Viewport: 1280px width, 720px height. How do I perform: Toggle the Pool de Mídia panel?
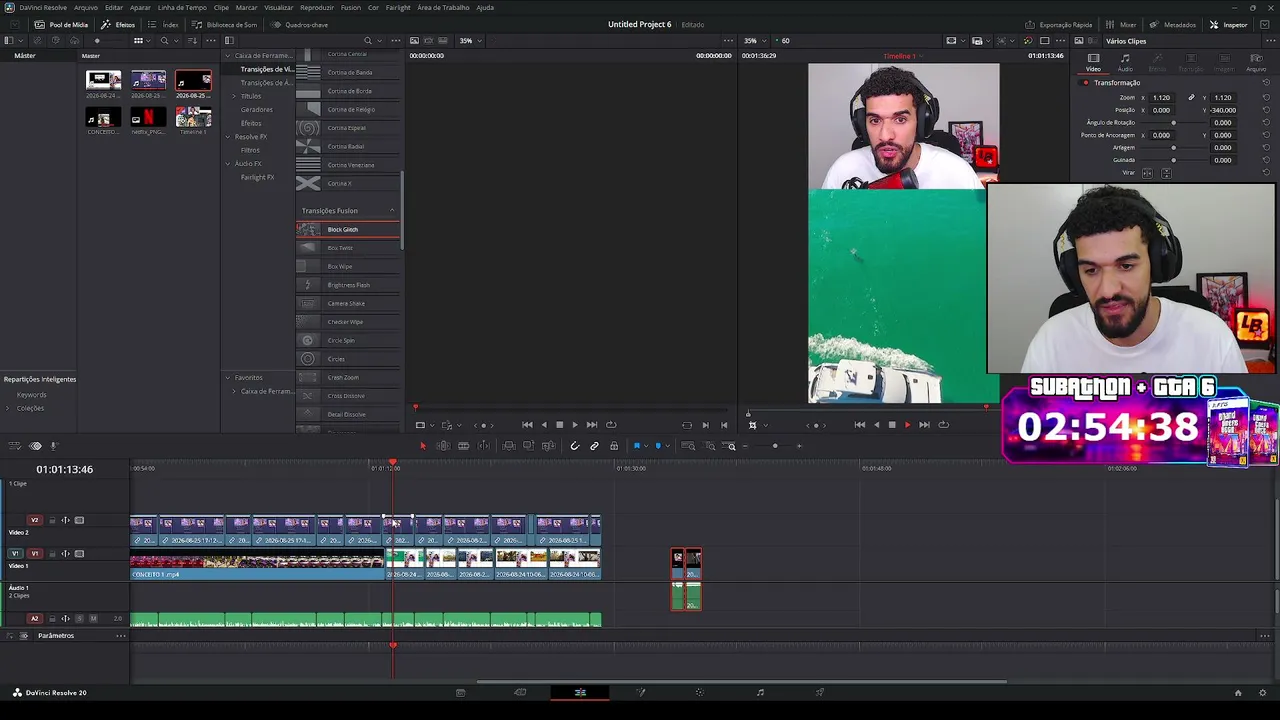click(61, 25)
